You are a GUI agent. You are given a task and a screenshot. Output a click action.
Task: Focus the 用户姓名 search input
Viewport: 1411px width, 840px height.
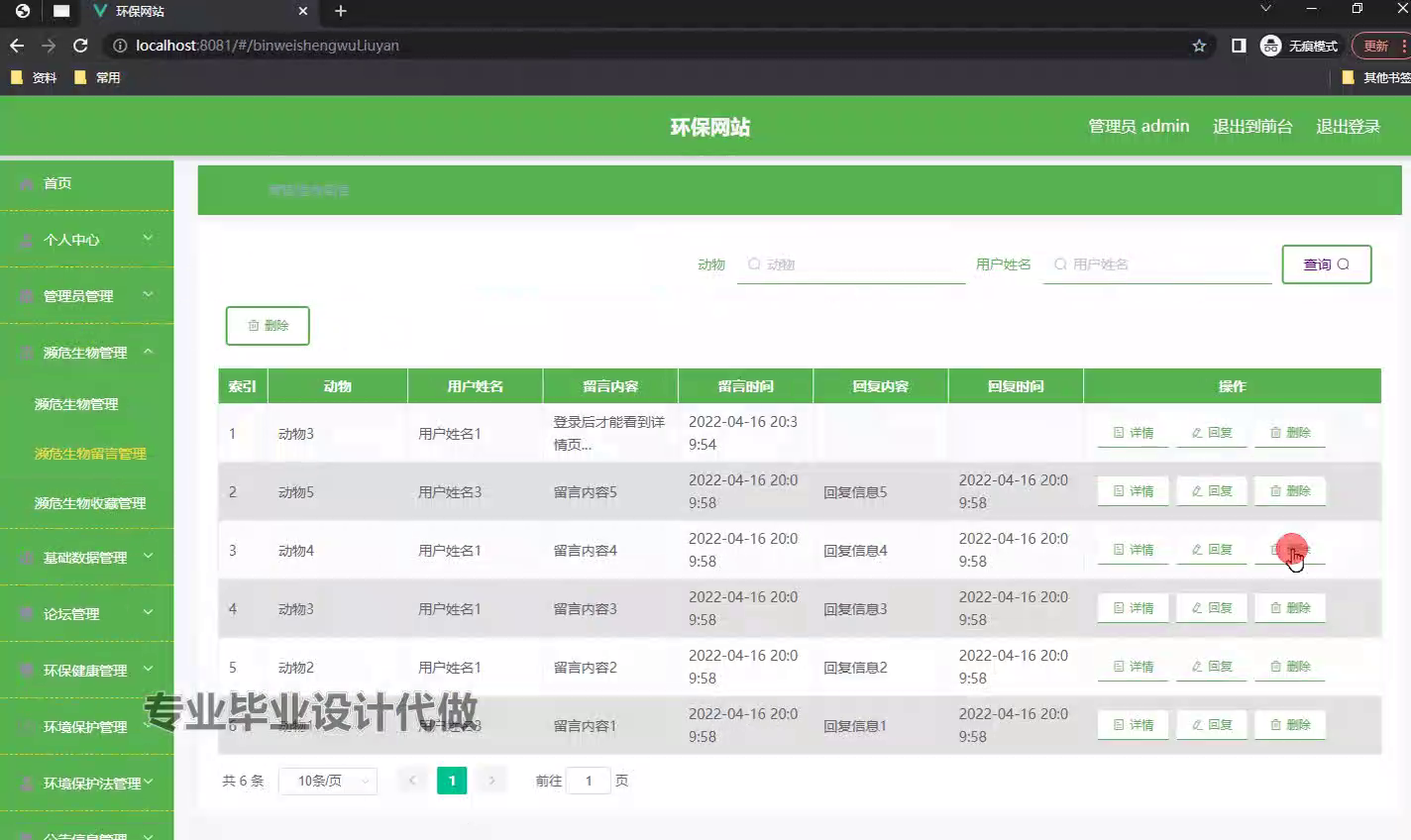click(1157, 264)
